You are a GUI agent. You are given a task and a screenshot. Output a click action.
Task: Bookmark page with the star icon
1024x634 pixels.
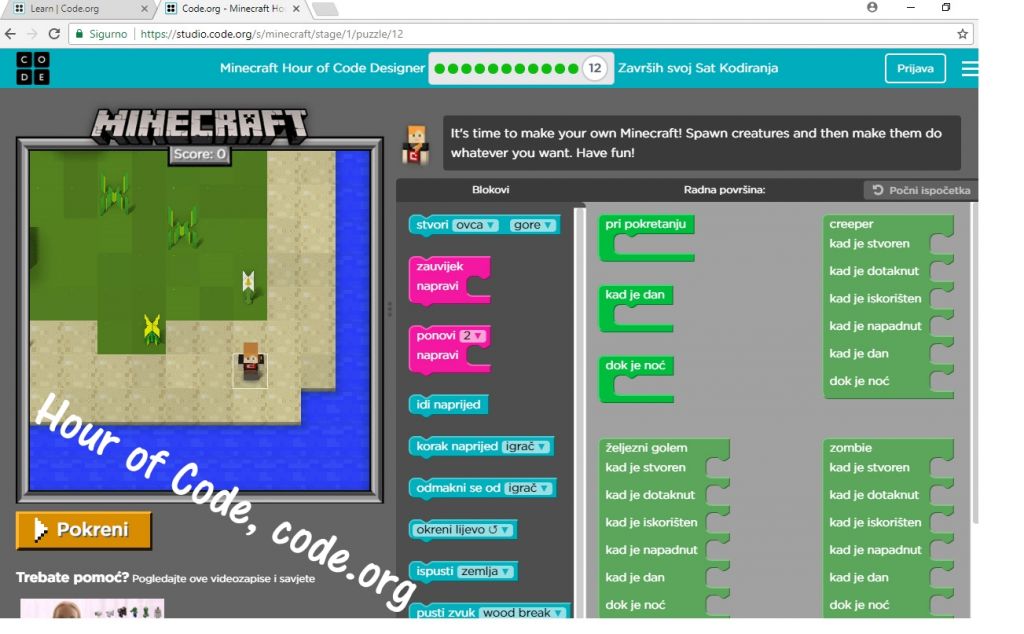962,33
